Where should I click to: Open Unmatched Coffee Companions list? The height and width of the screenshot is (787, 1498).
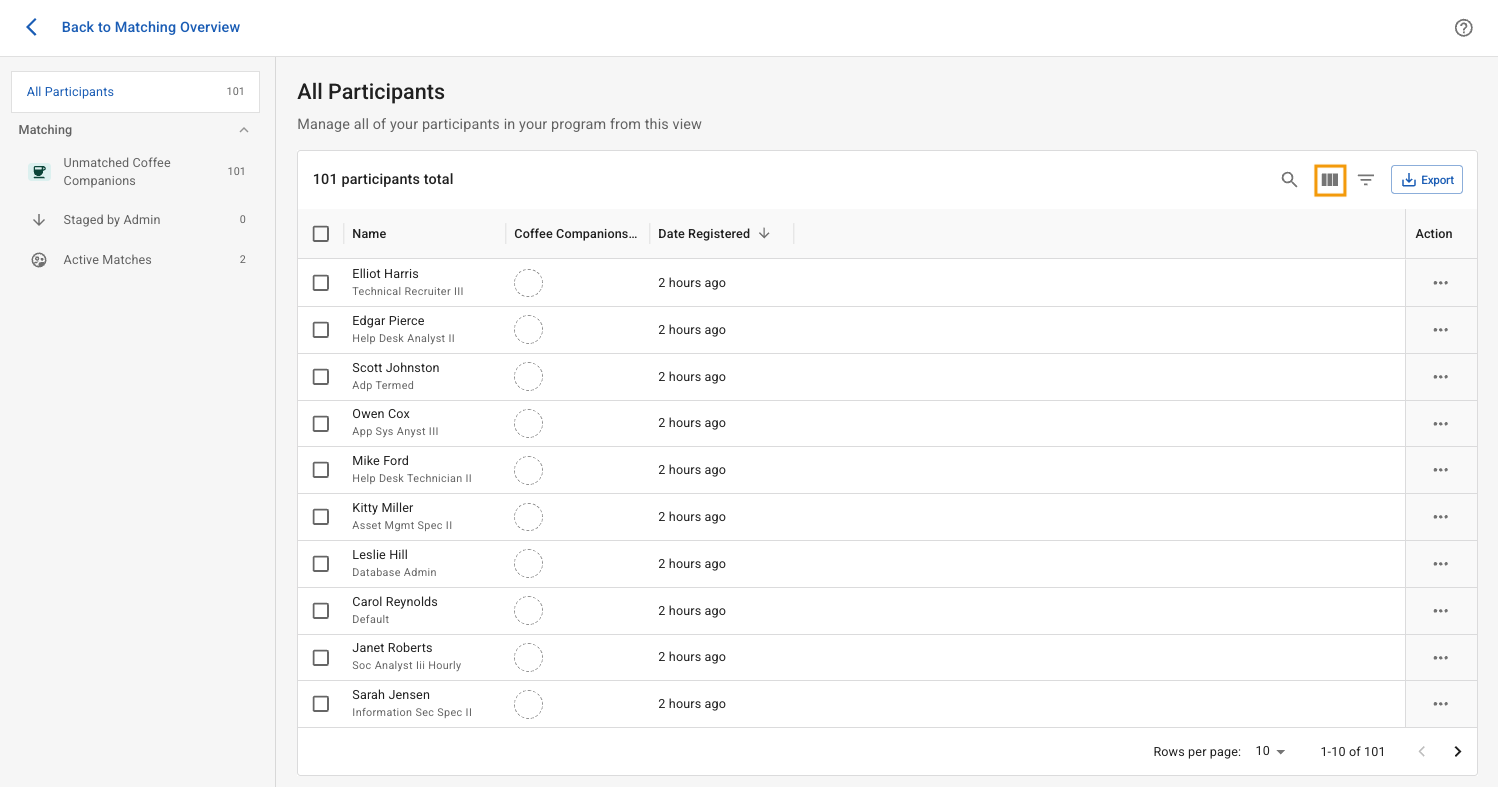(117, 172)
